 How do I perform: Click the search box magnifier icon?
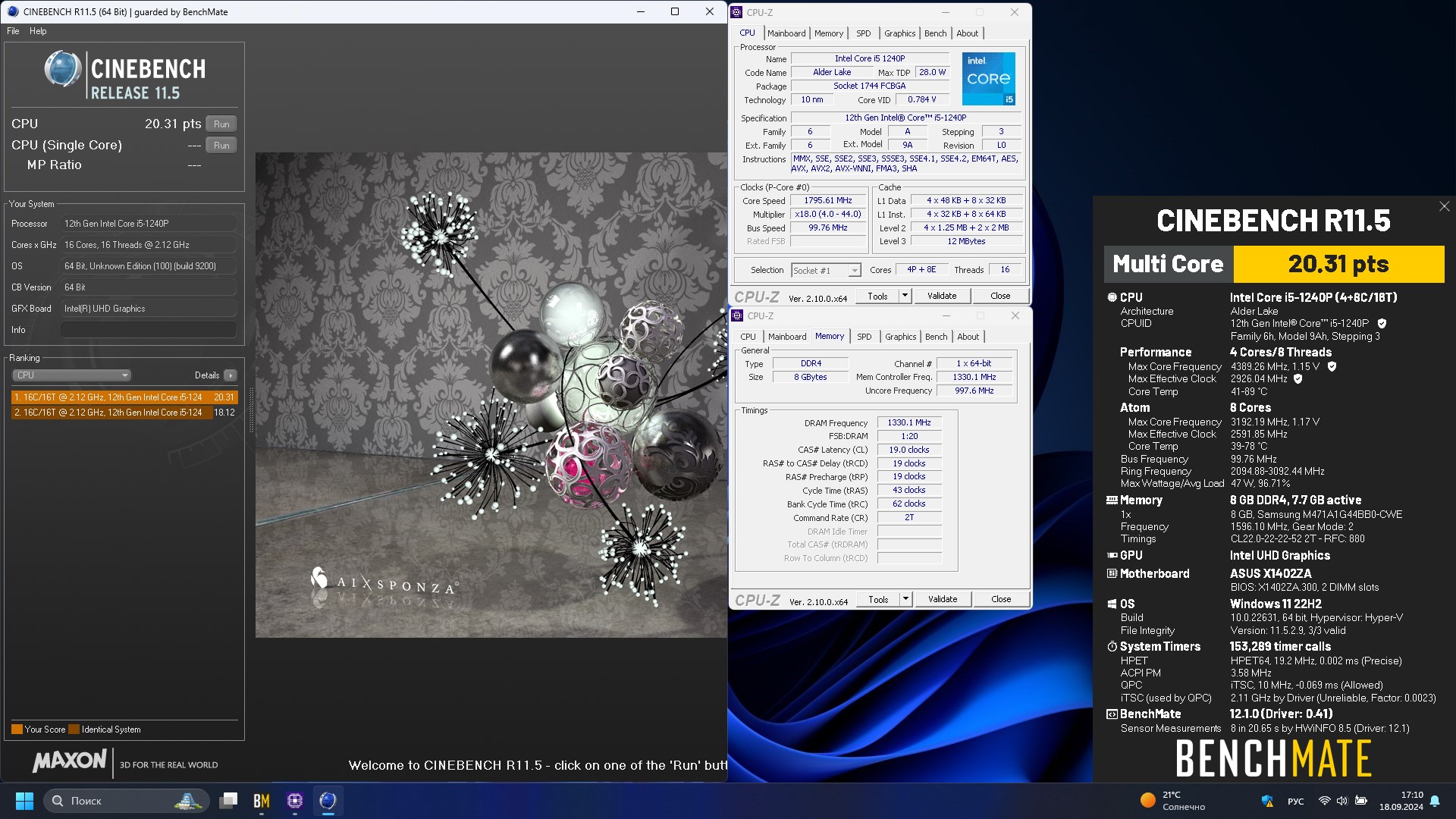58,801
